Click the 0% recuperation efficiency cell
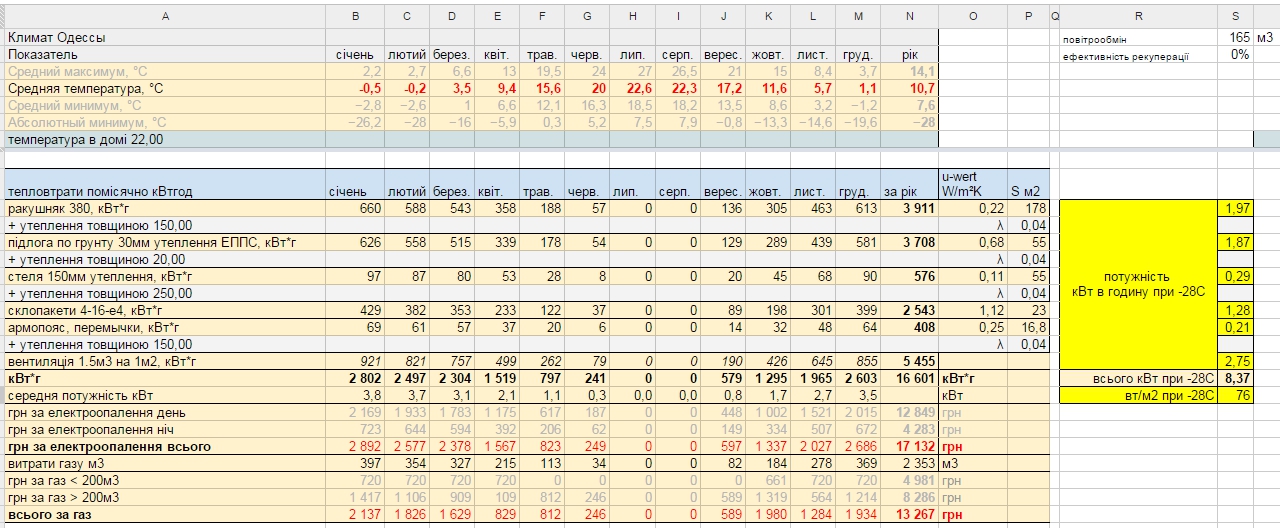The height and width of the screenshot is (528, 1280). (1235, 55)
